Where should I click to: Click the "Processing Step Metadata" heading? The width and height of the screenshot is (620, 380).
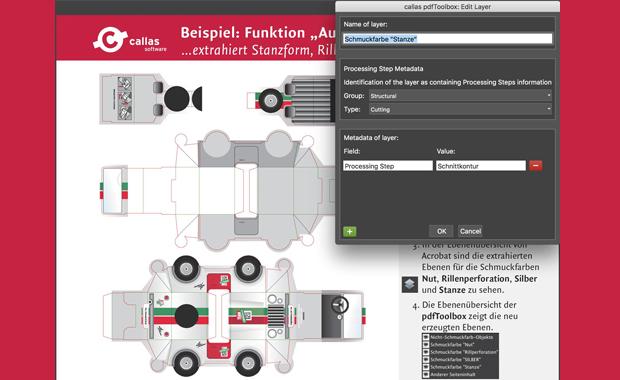tap(383, 69)
